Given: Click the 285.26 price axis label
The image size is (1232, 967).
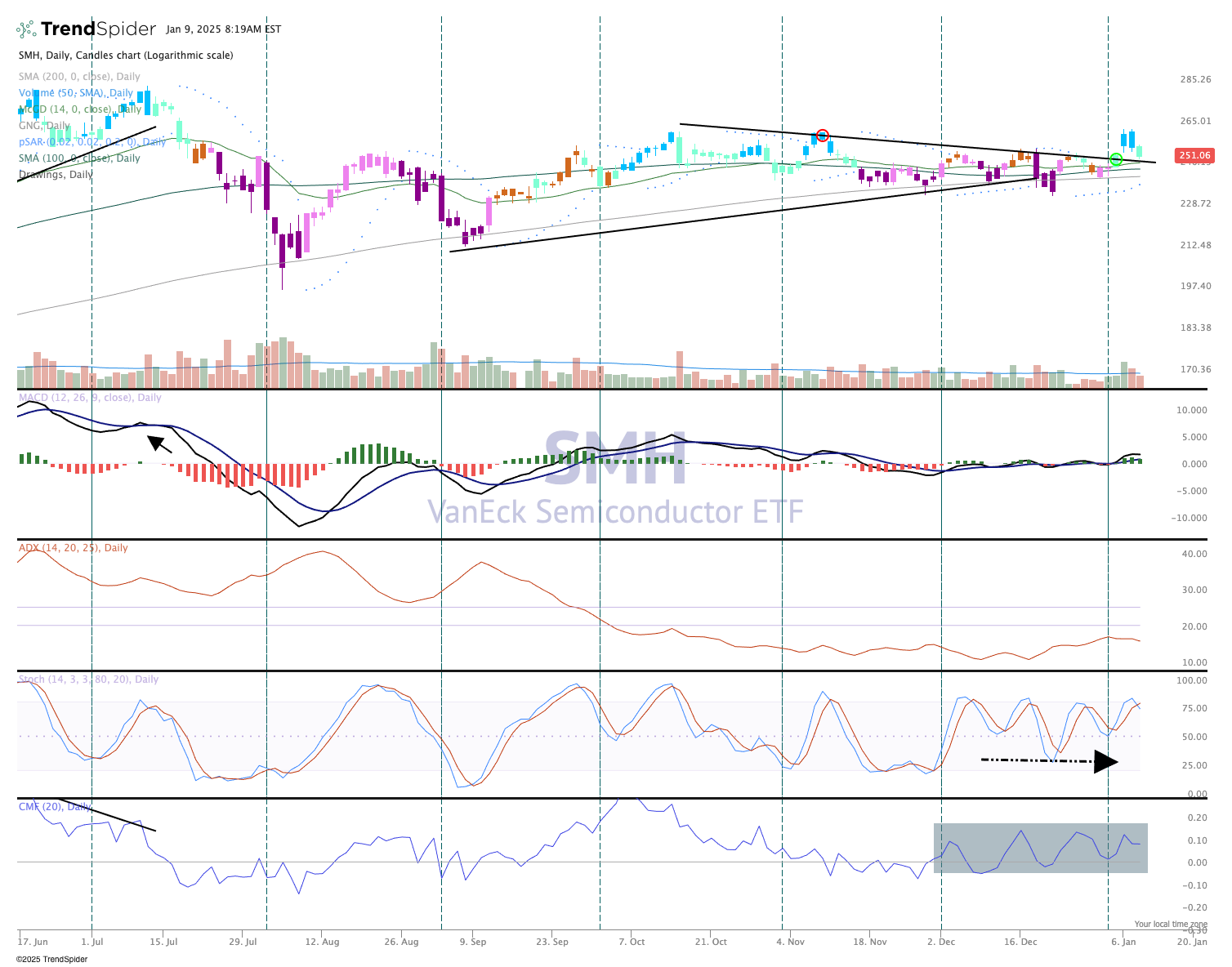Looking at the screenshot, I should [x=1194, y=79].
